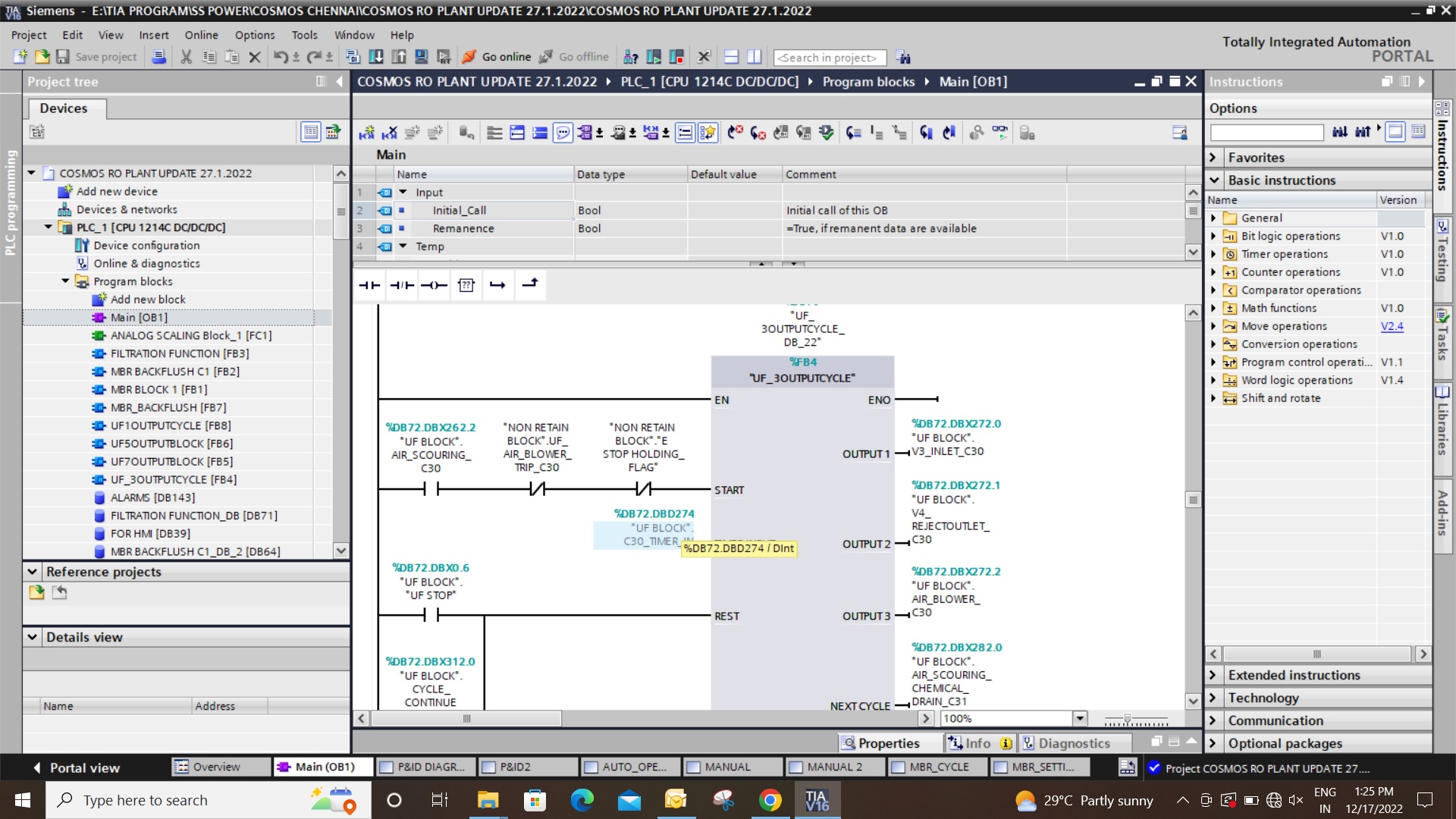Viewport: 1456px width, 819px height.
Task: Click the Save project button
Action: (x=96, y=57)
